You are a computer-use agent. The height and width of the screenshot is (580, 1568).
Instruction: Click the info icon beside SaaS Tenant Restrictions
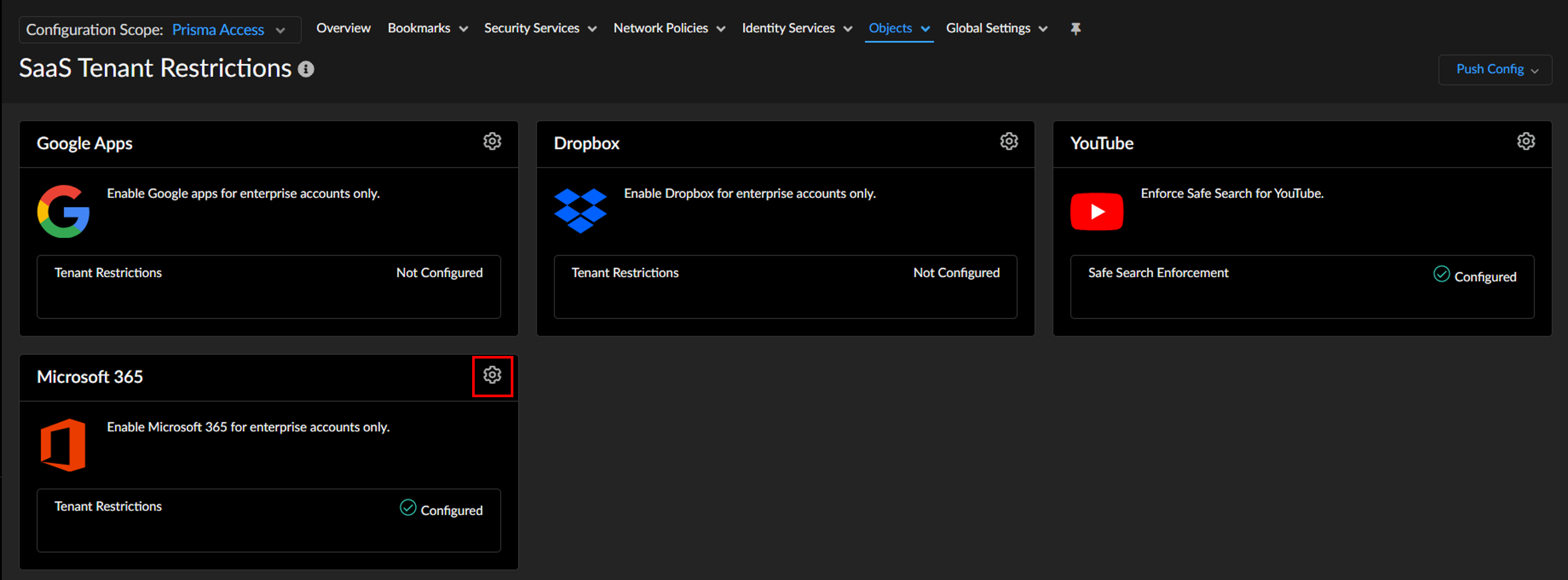[x=306, y=69]
